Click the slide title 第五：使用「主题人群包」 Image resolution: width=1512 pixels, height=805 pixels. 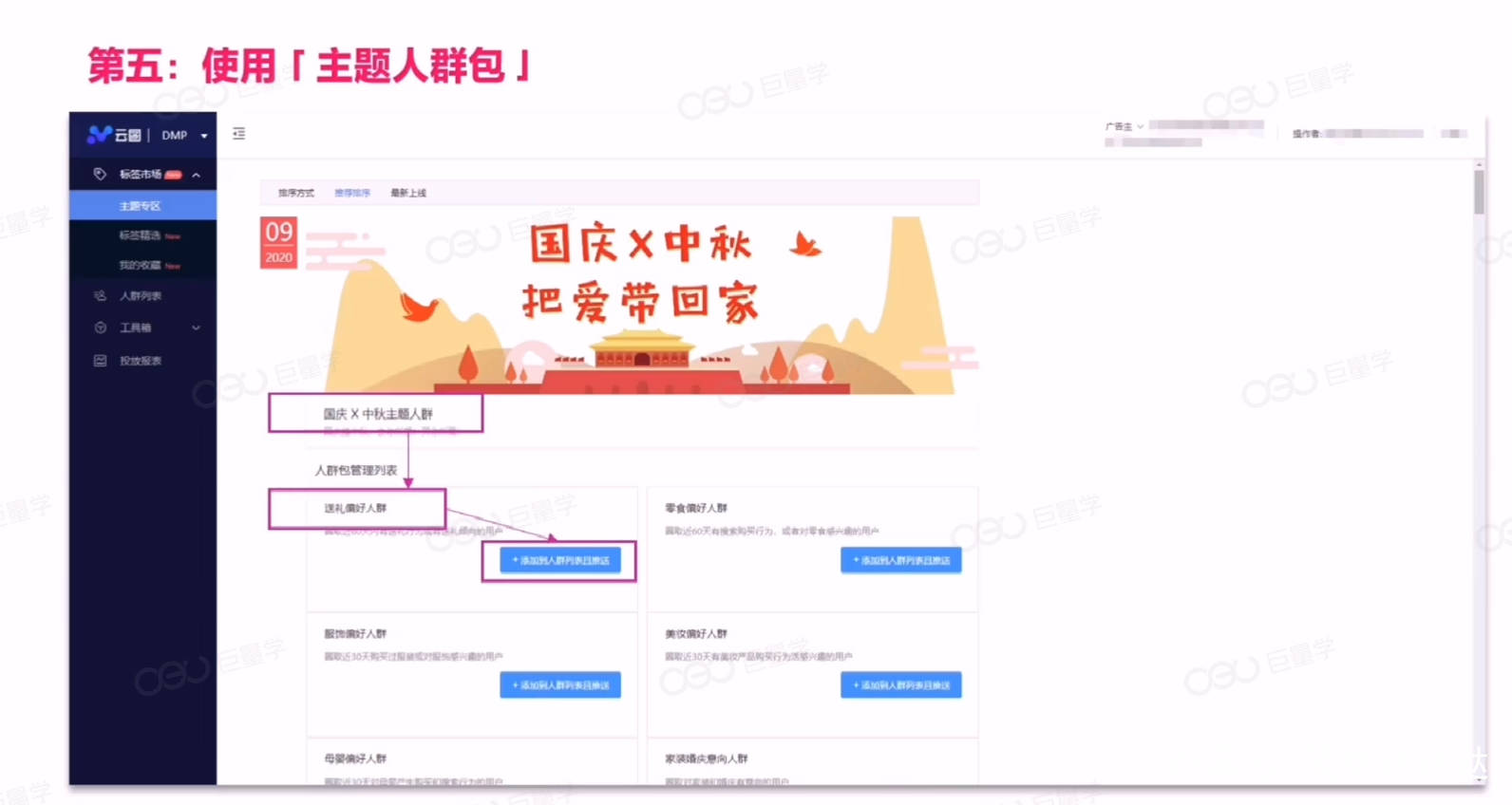pos(310,66)
